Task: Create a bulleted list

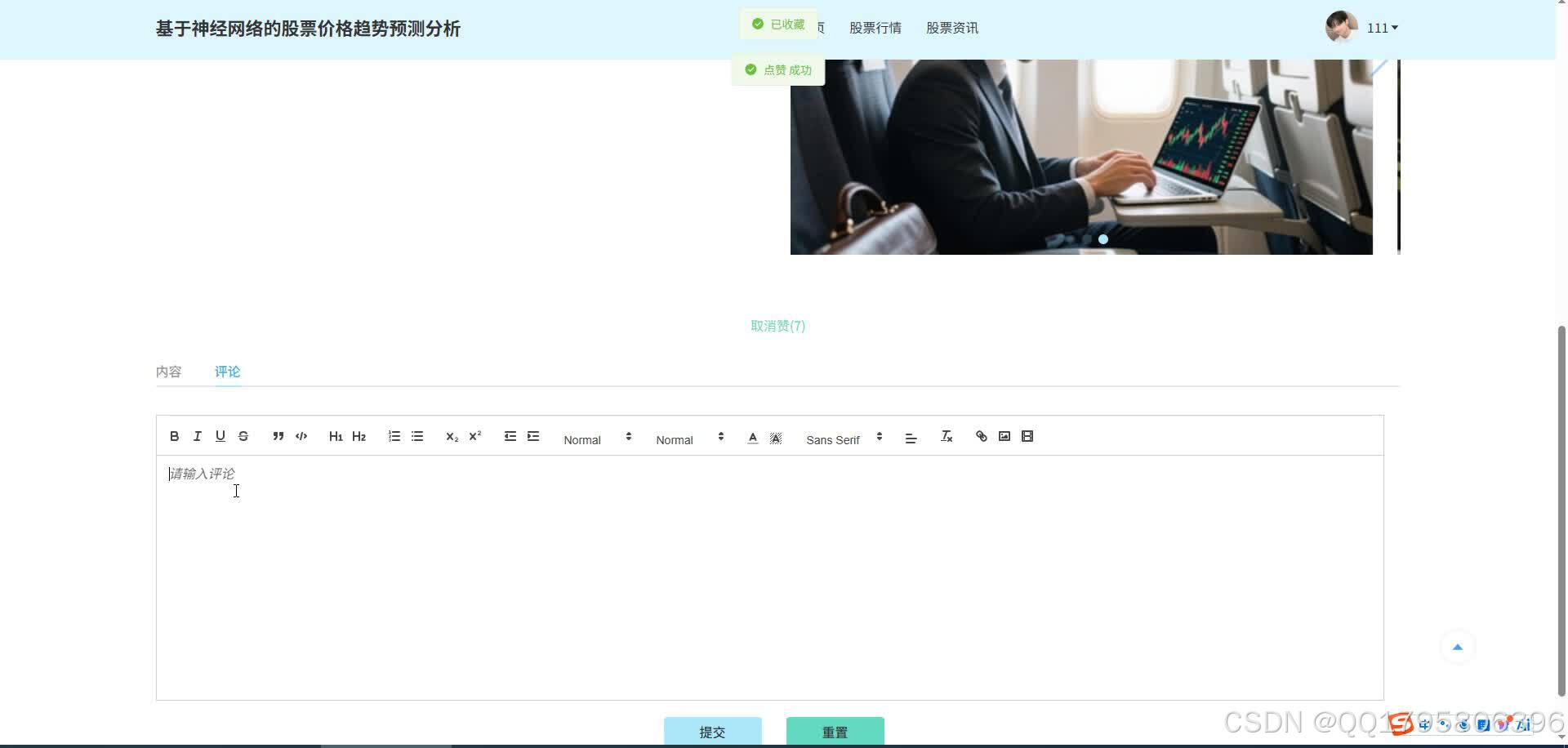Action: [417, 436]
